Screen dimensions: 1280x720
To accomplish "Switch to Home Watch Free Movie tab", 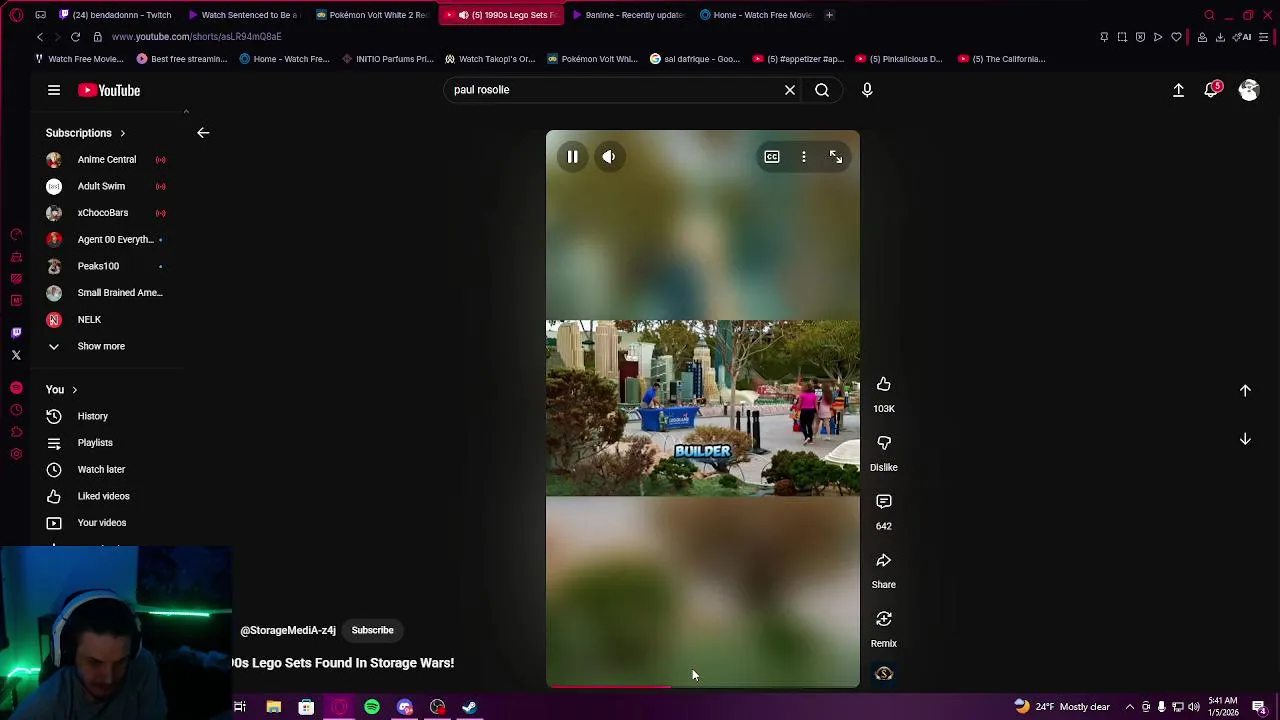I will click(x=756, y=15).
